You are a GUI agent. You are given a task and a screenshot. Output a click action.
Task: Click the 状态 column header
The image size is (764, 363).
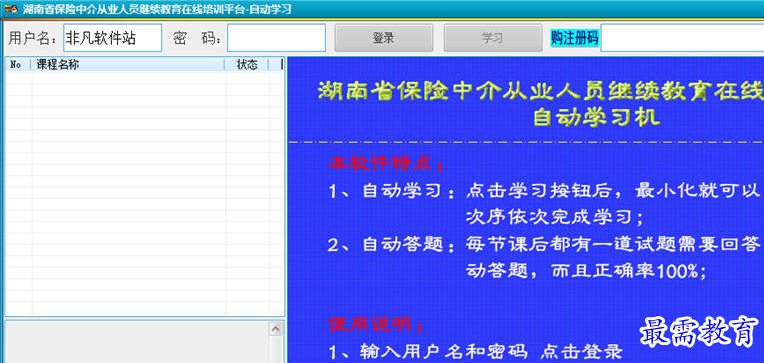click(247, 65)
